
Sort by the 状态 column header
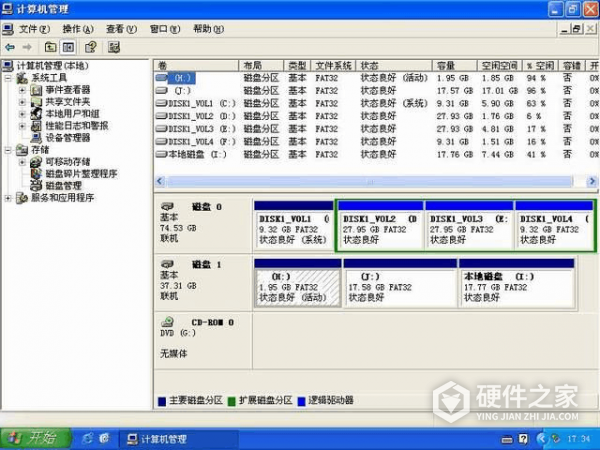(x=394, y=65)
